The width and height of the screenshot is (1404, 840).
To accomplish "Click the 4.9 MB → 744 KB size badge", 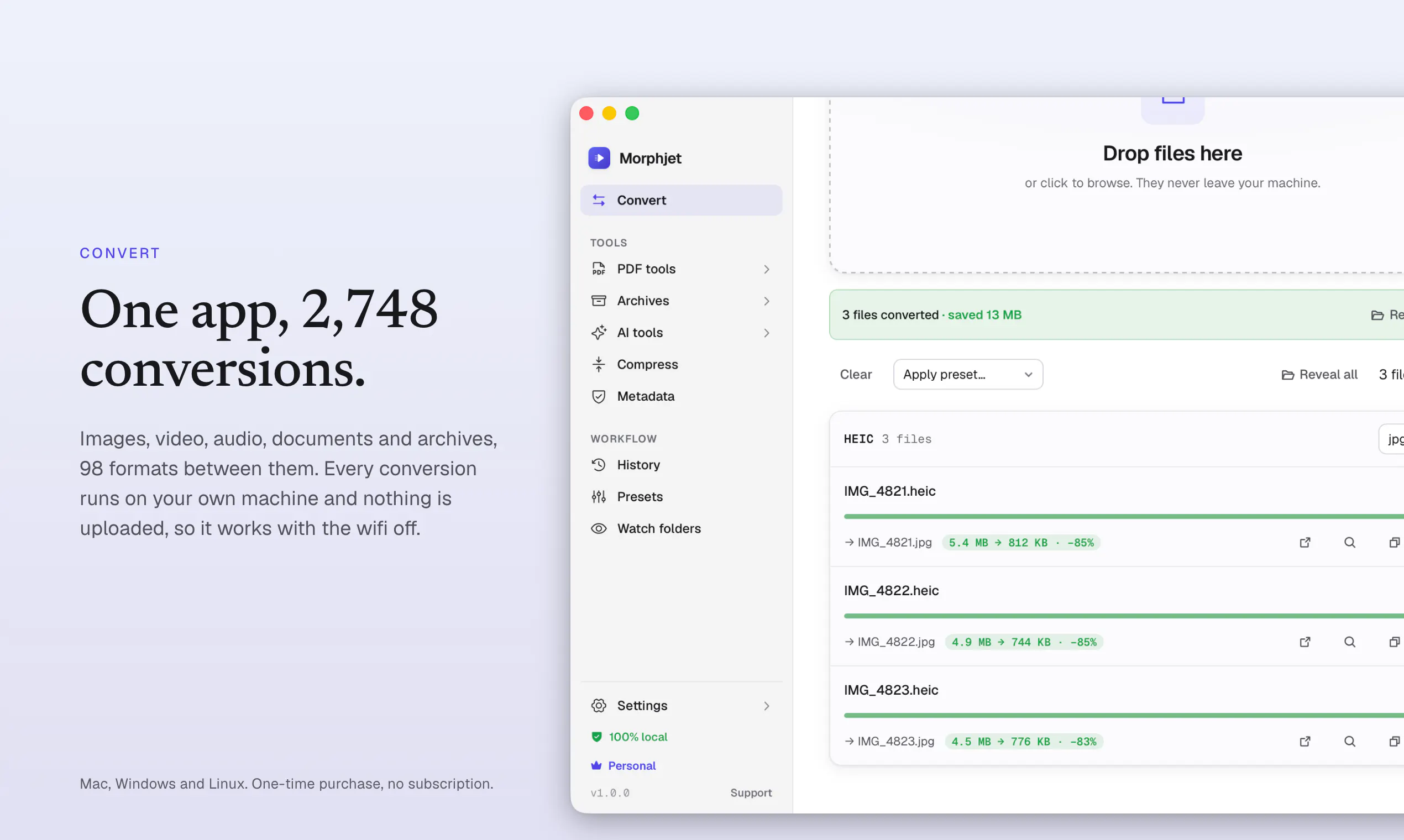I will (1024, 642).
